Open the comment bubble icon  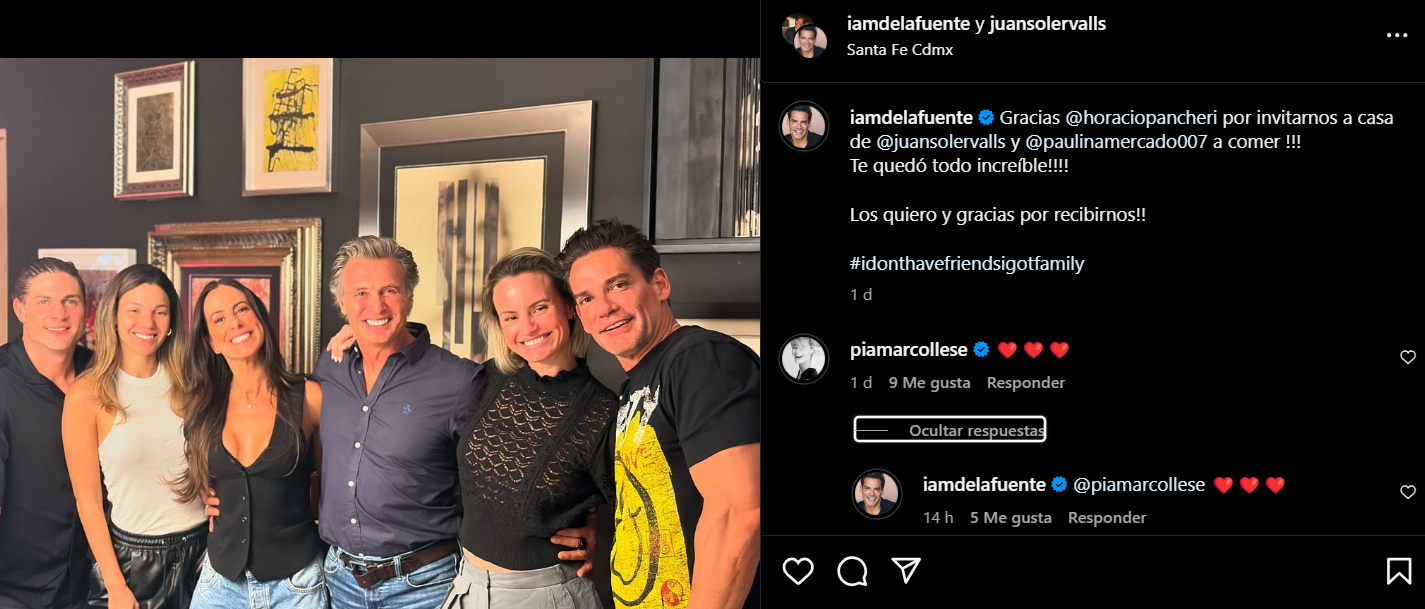click(x=852, y=571)
